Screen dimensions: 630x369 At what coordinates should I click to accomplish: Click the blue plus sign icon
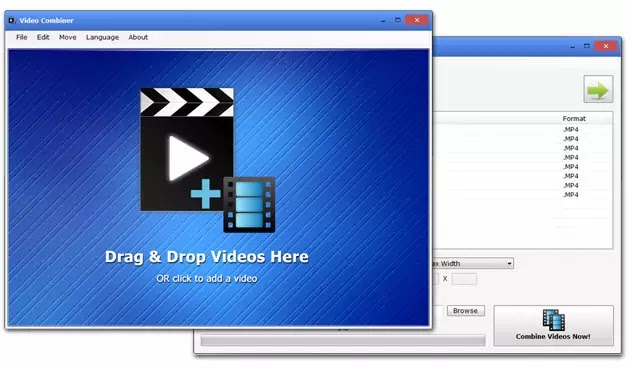pyautogui.click(x=205, y=194)
